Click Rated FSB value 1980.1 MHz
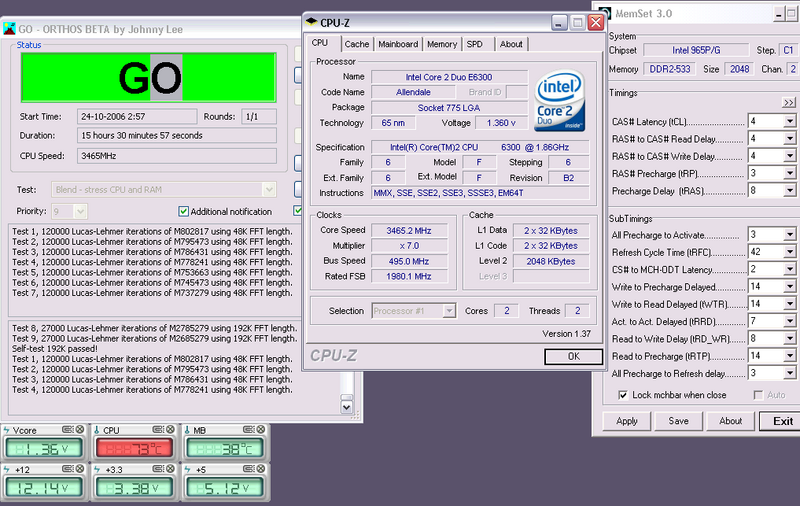This screenshot has height=506, width=800. (x=409, y=276)
